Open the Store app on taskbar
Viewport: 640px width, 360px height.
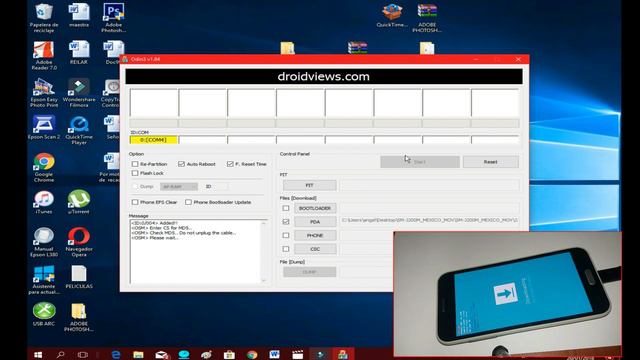[x=229, y=355]
